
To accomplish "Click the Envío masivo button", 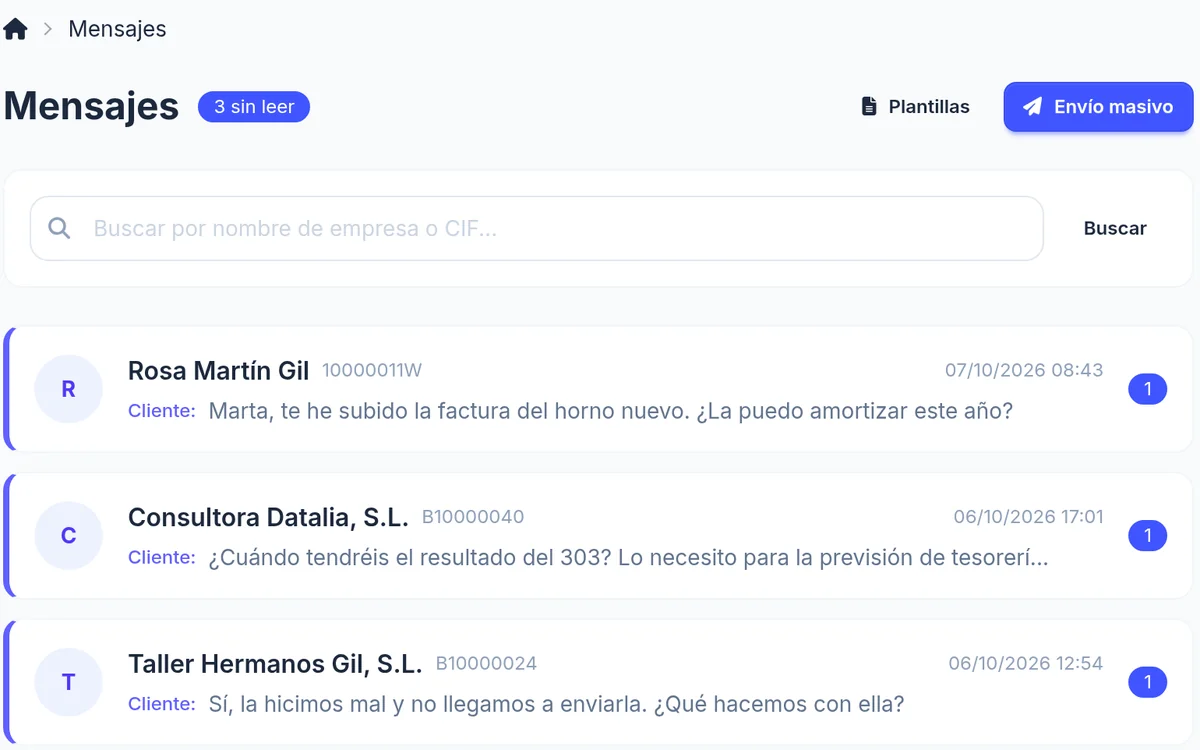I will point(1098,107).
